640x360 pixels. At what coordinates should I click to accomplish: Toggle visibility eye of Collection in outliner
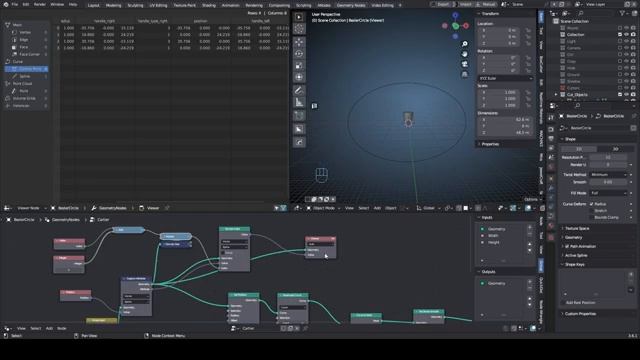coord(627,35)
